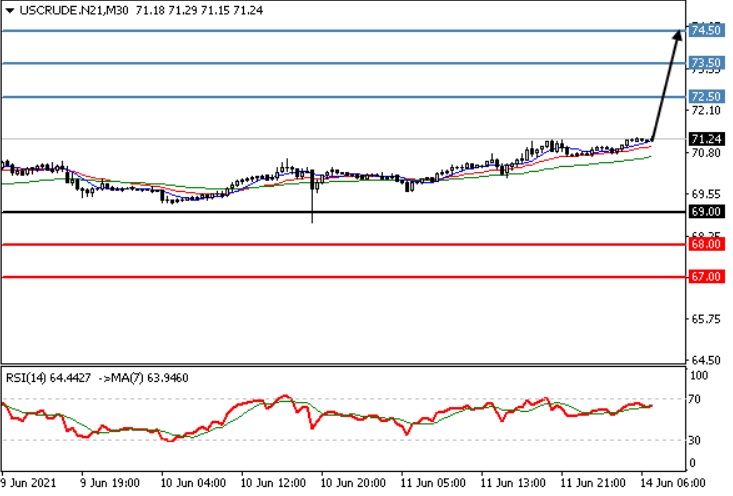
Task: Select the blue horizontal line at 74.50
Action: (344, 31)
